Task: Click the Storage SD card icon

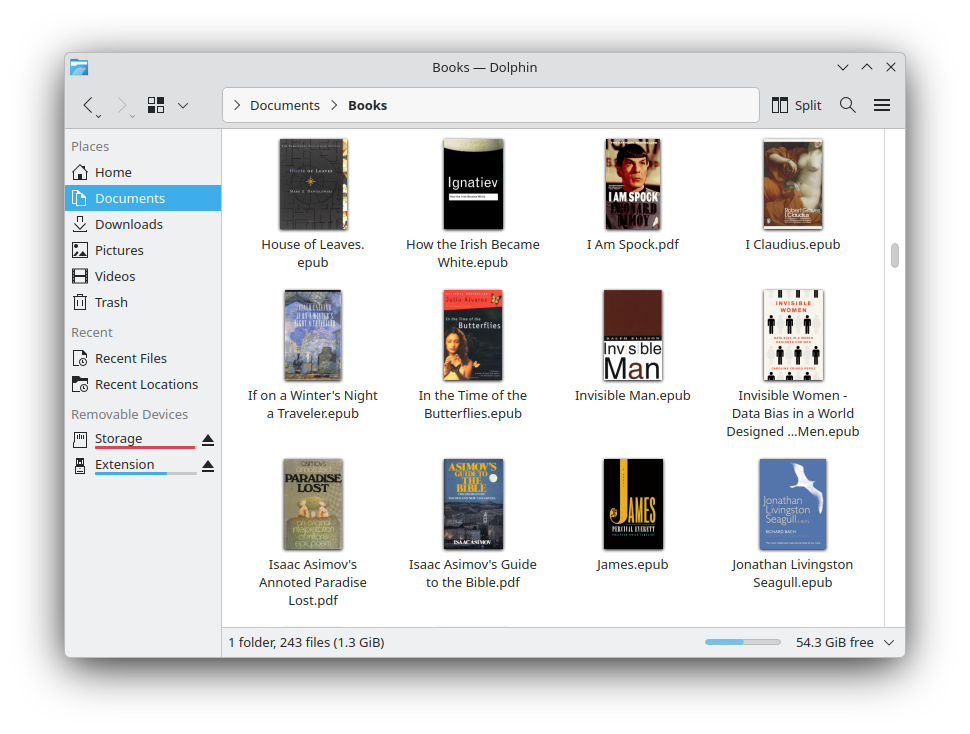Action: point(80,440)
